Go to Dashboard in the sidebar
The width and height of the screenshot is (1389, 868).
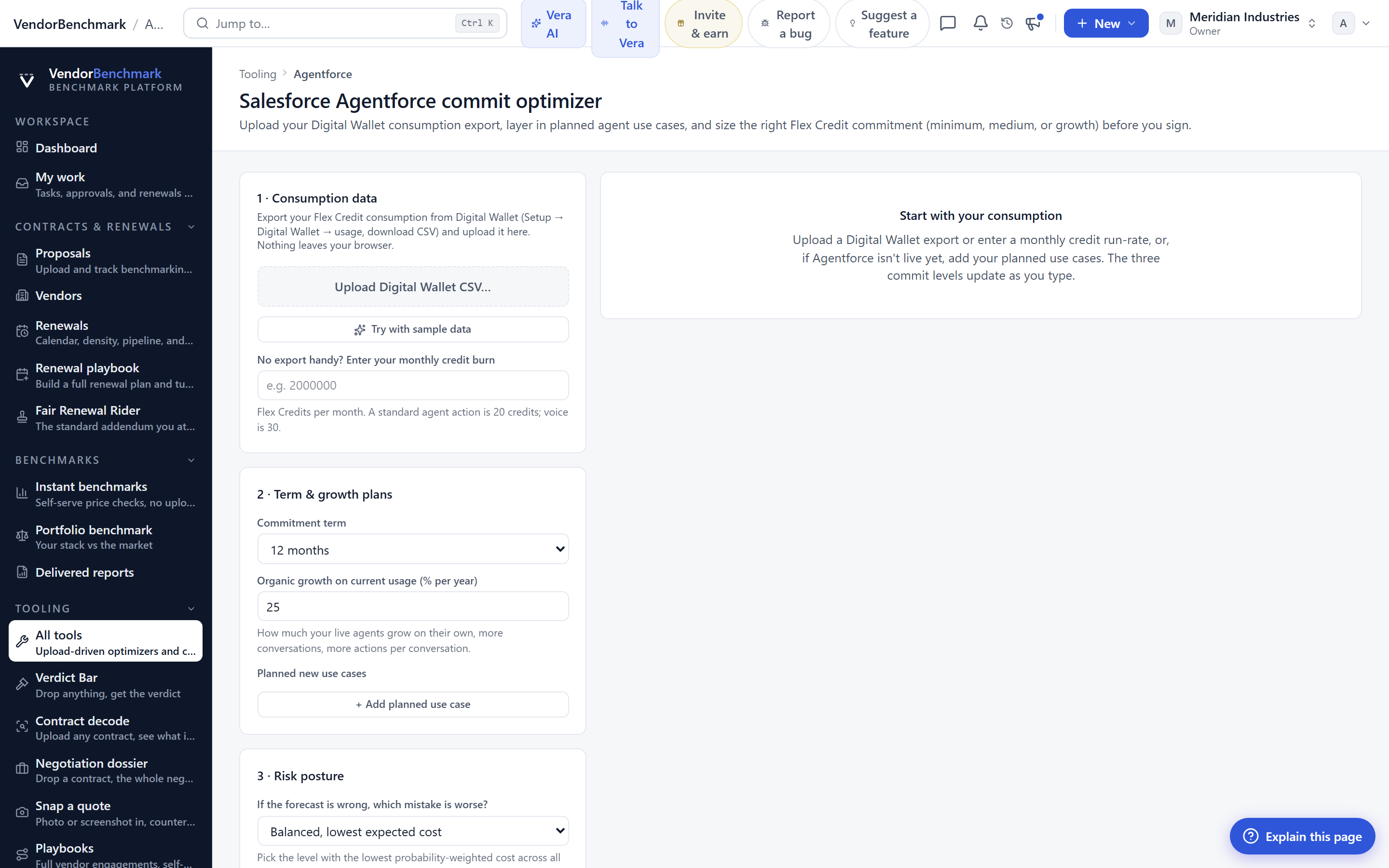(106, 148)
